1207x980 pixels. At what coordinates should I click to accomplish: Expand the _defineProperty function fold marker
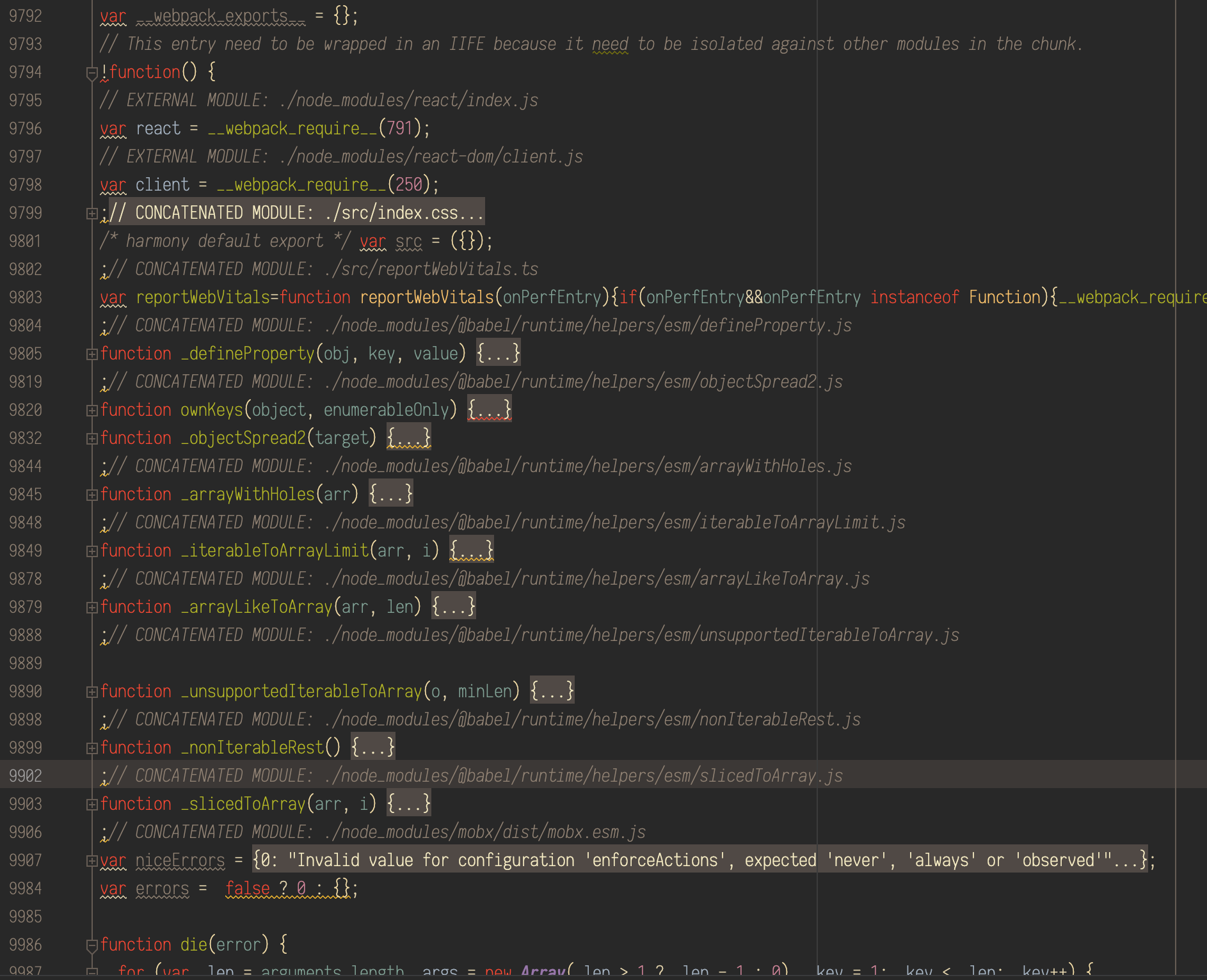92,354
